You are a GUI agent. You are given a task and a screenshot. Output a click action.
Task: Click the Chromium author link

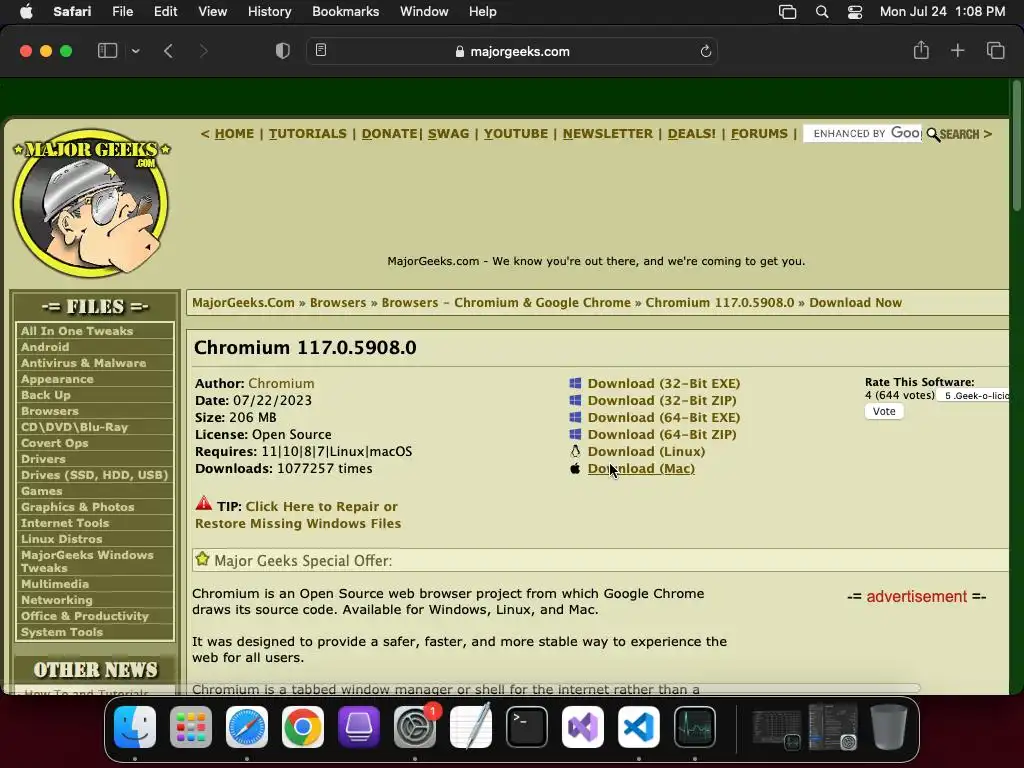[281, 383]
